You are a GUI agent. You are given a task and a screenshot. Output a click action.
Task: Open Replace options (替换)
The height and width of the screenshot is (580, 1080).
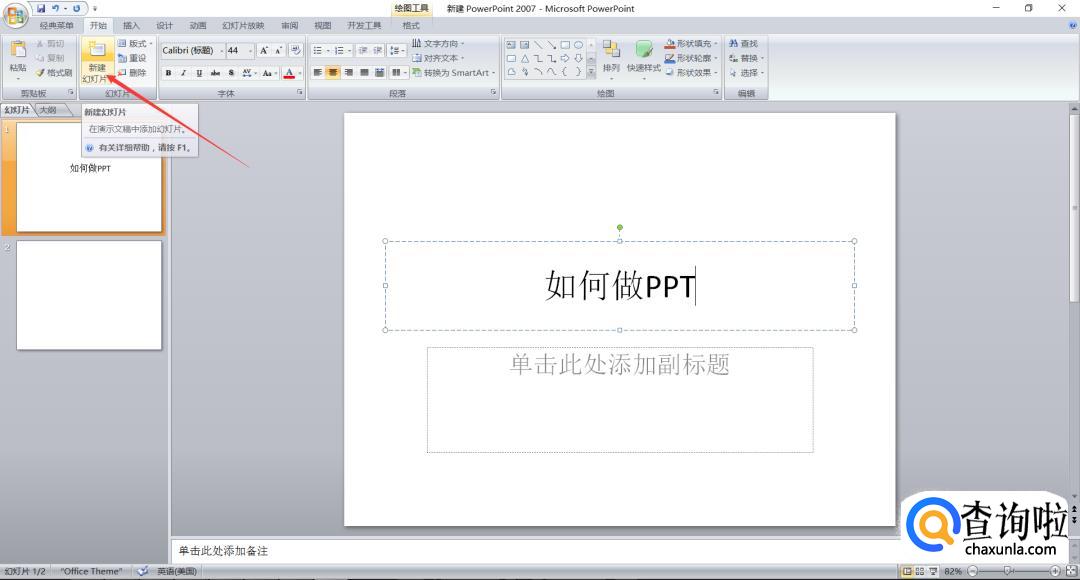746,58
